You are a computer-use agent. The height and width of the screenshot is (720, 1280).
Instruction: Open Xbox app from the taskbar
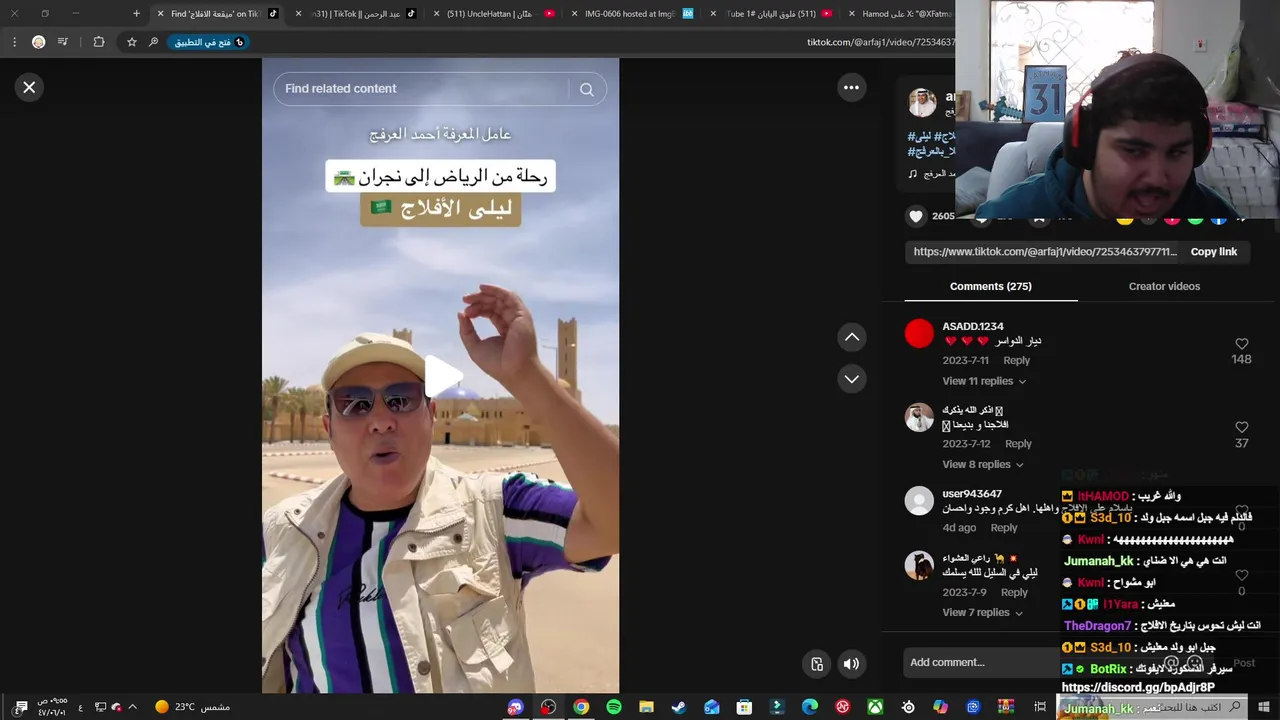(875, 707)
